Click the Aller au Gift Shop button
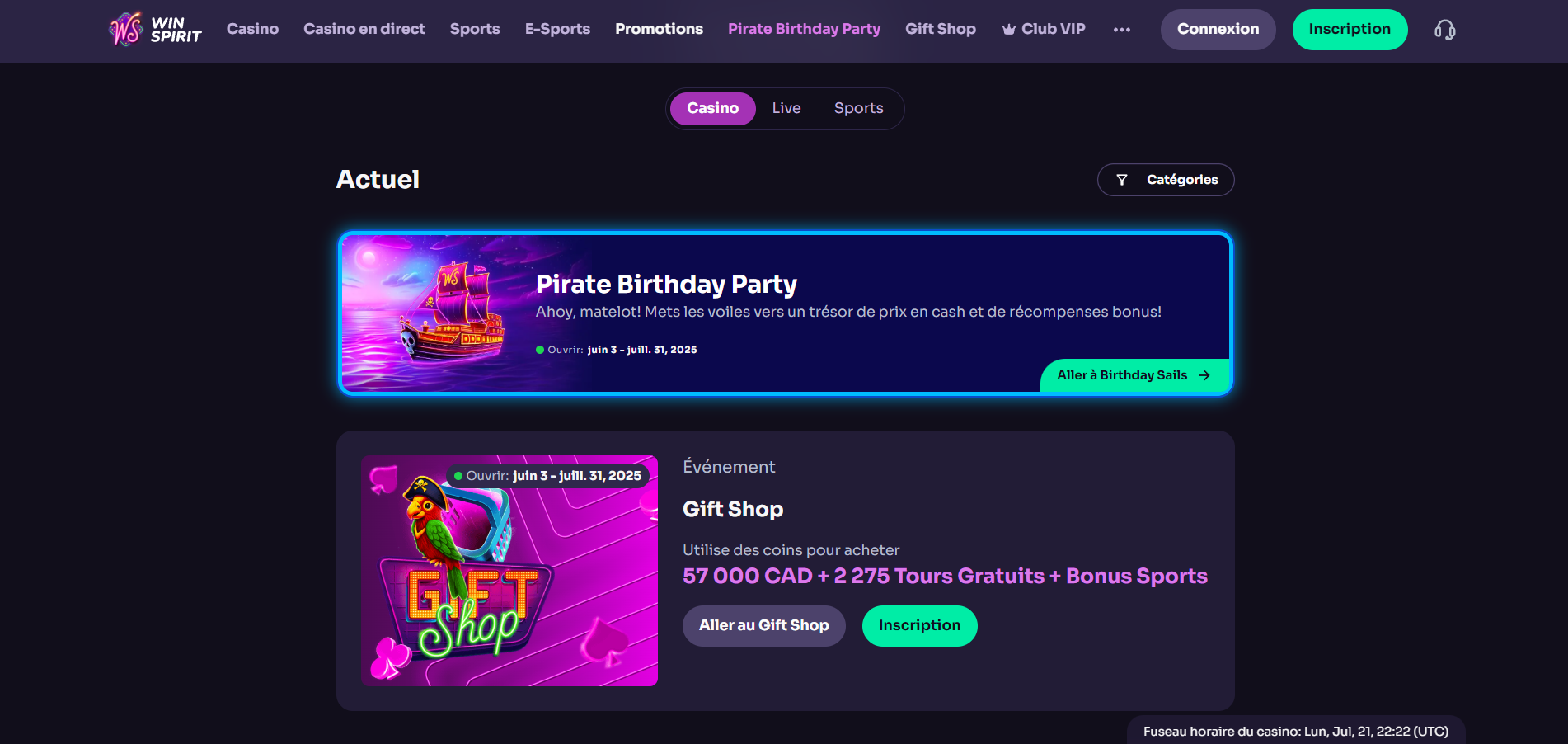1568x744 pixels. pos(763,625)
